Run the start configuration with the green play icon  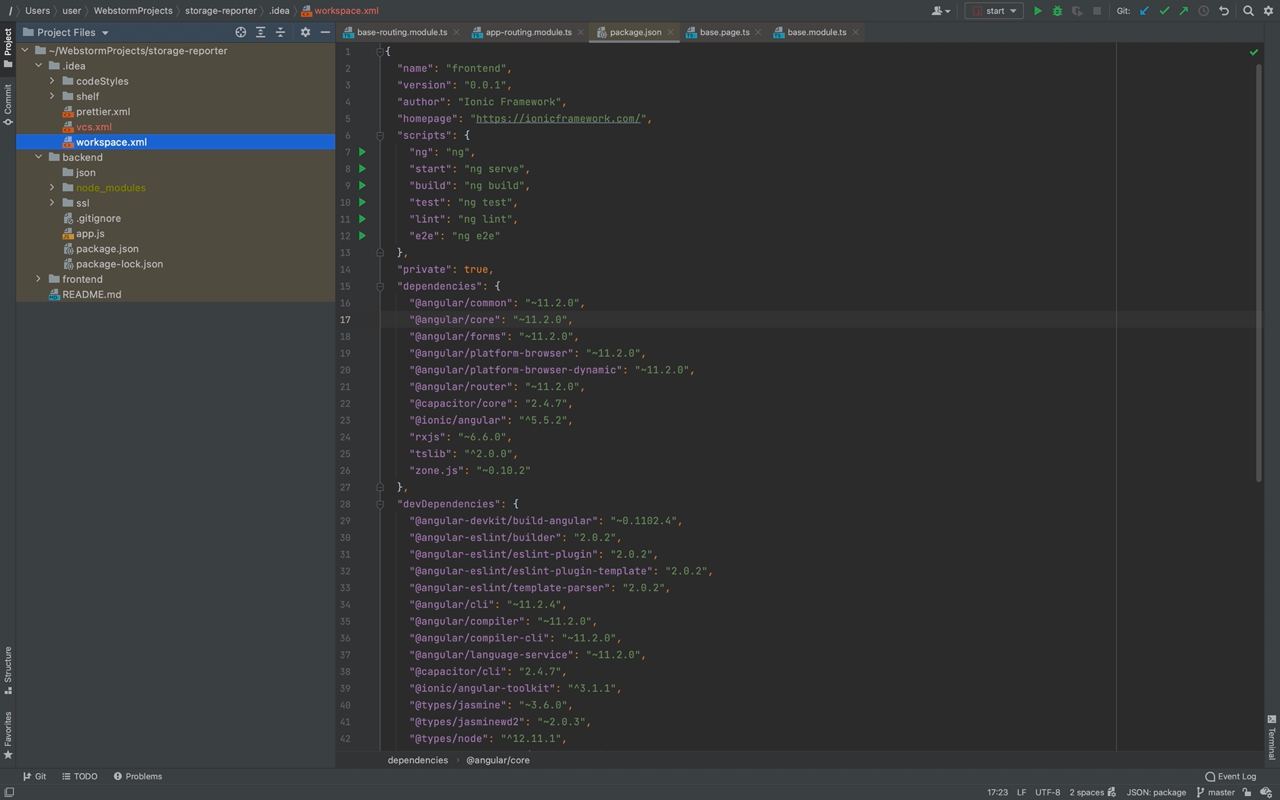coord(1037,11)
